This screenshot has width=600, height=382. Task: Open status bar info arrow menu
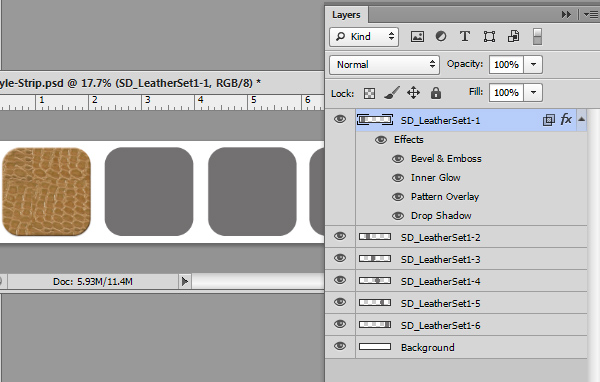185,282
